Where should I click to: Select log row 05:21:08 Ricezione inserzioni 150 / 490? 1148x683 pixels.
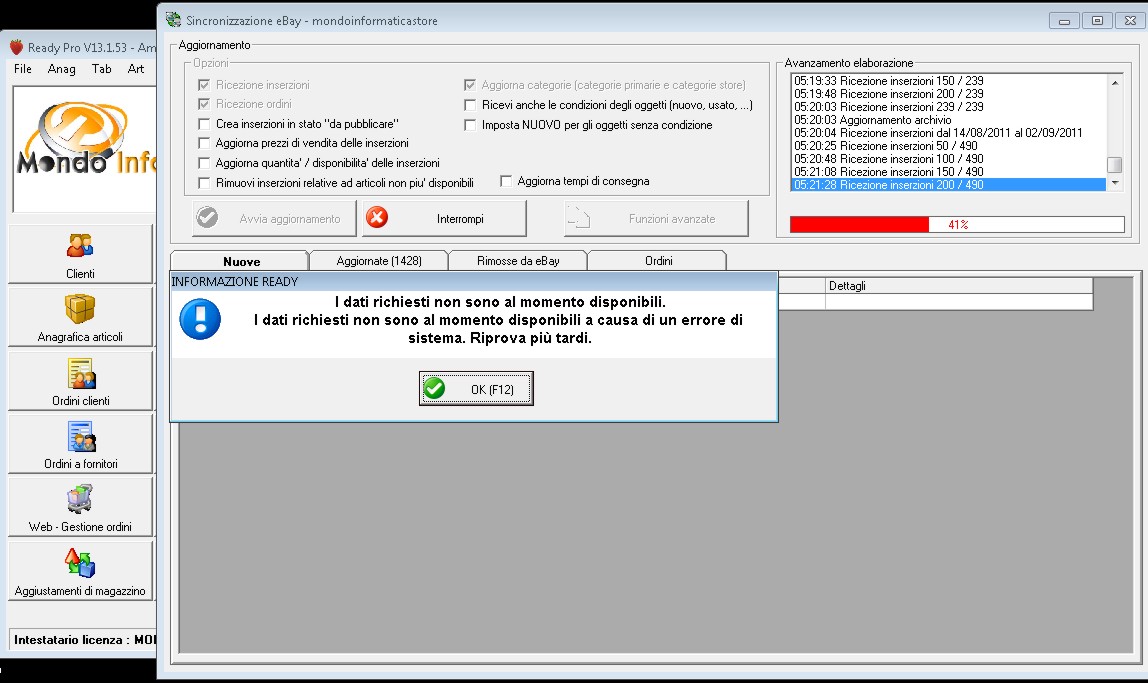[x=948, y=172]
